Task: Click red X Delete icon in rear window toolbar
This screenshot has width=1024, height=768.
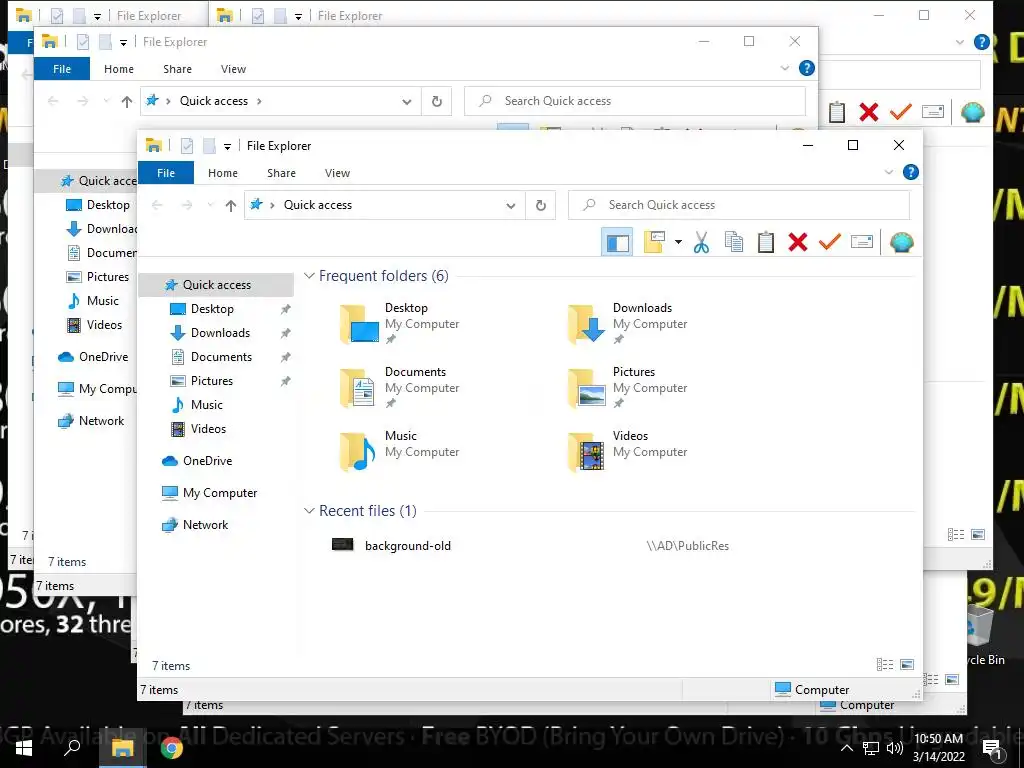Action: [x=869, y=112]
